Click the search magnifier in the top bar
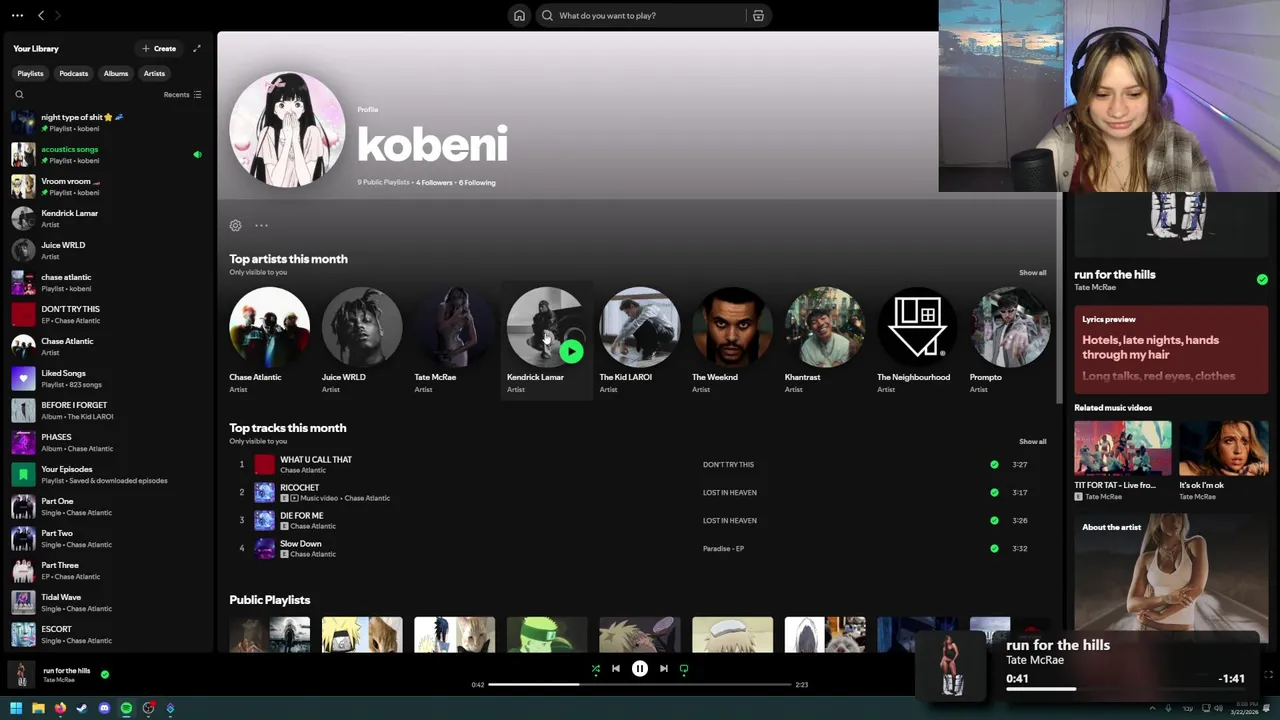 click(547, 15)
